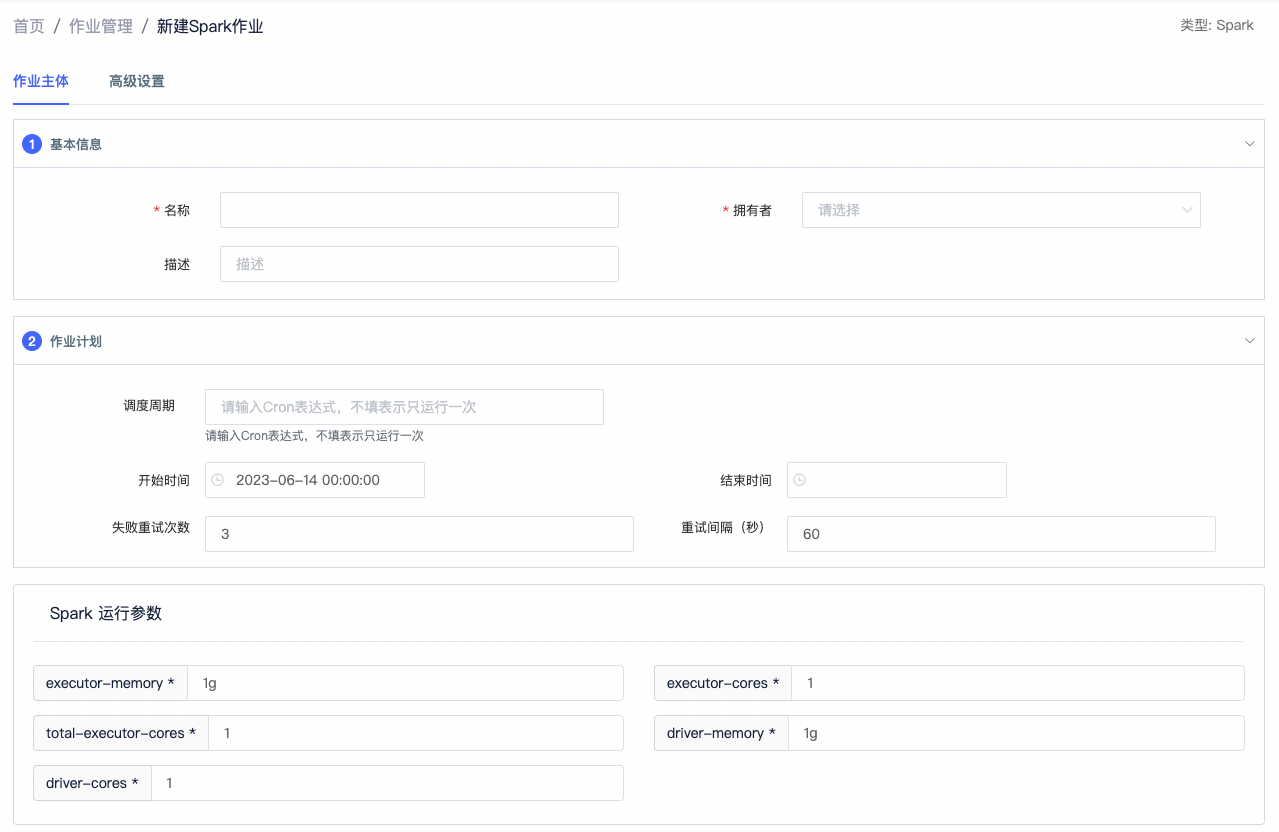This screenshot has height=832, width=1279.
Task: Click the 调度周期 Cron expression field
Action: click(x=404, y=407)
